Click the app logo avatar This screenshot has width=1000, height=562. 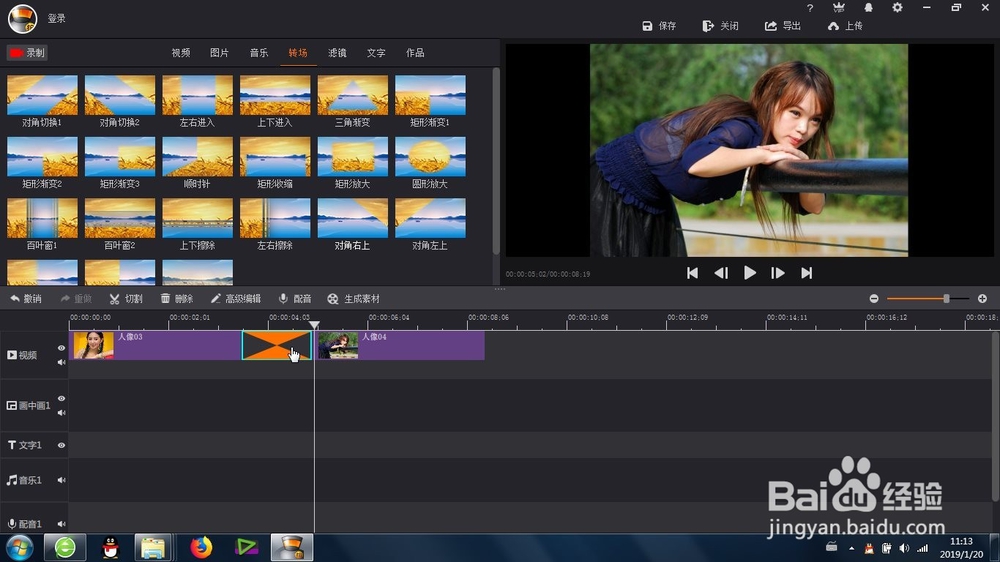(x=22, y=18)
